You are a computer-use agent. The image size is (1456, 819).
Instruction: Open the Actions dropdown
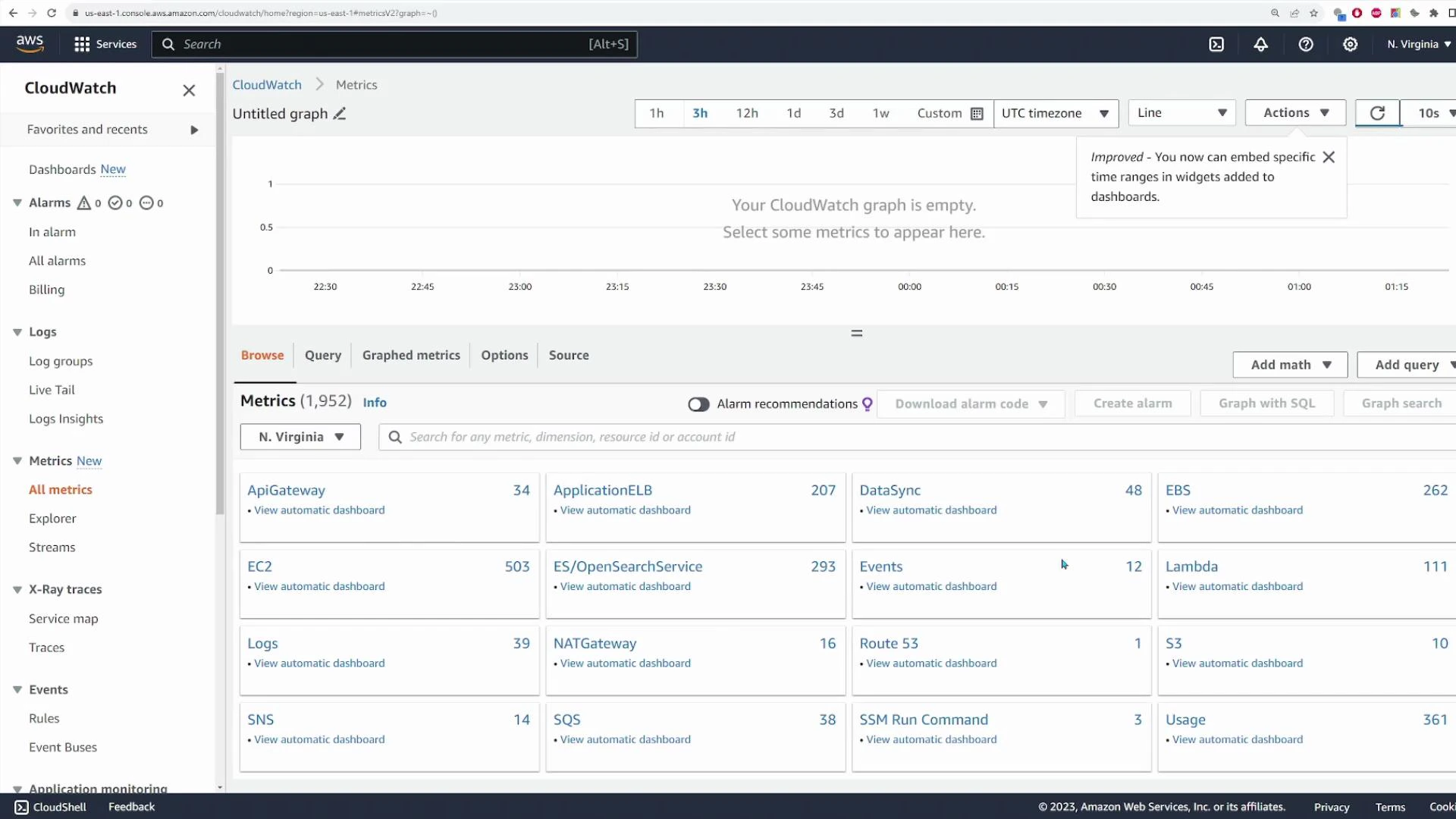1294,112
